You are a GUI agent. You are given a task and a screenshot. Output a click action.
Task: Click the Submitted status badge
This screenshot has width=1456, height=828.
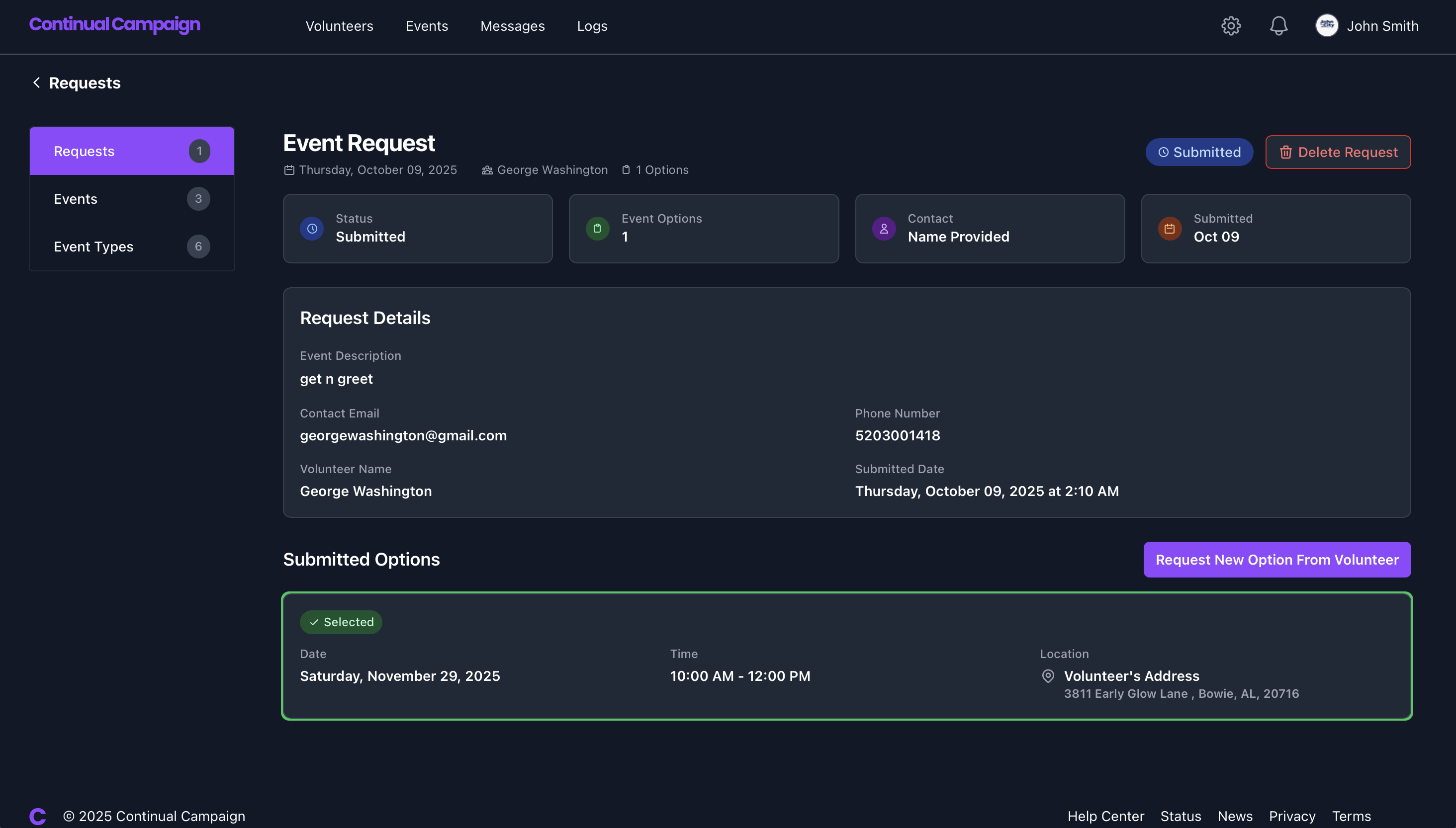[x=1199, y=153]
